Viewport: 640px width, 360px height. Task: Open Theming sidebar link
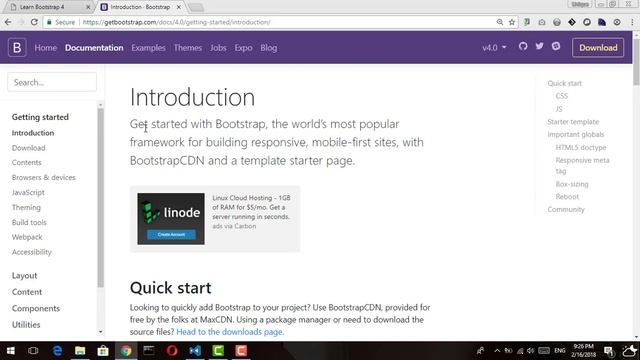26,207
